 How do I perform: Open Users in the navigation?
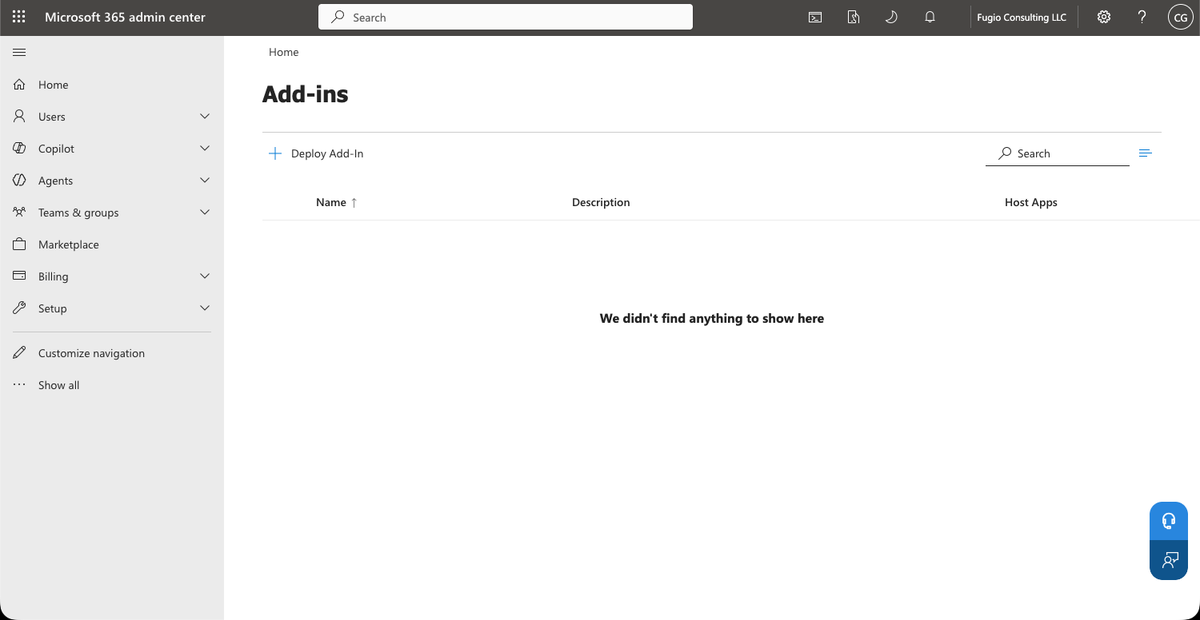click(x=52, y=117)
